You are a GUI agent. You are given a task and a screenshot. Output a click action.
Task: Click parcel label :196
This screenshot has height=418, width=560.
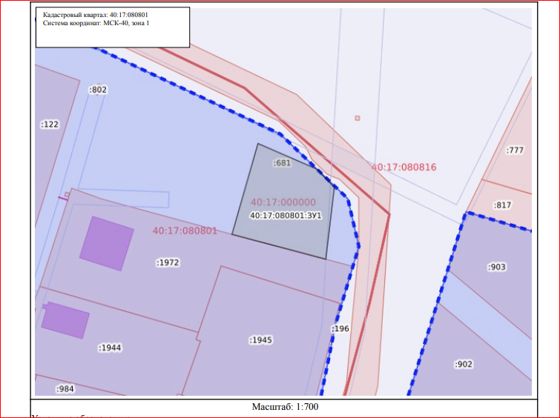coord(340,329)
